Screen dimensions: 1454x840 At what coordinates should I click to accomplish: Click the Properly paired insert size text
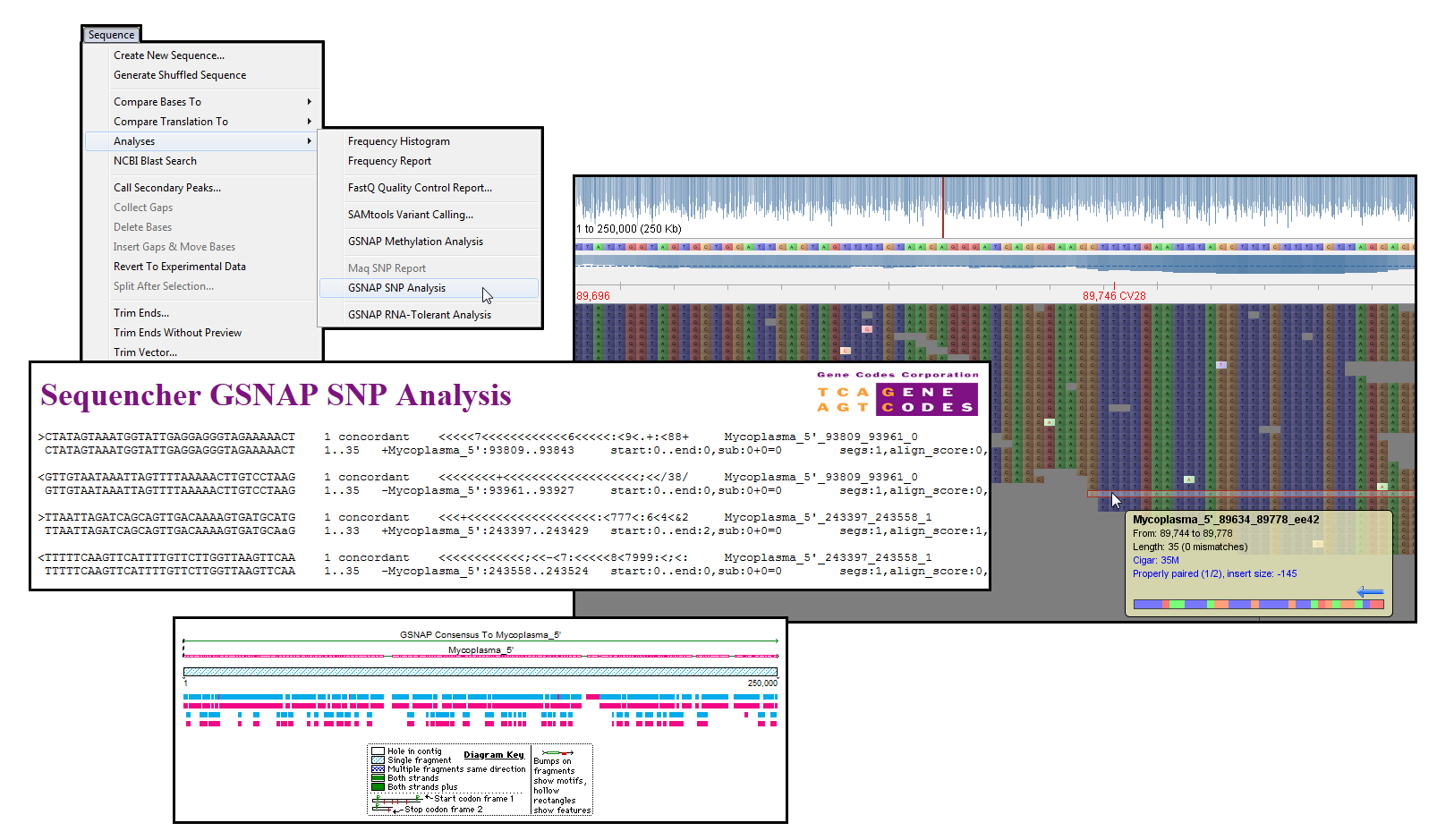[x=1214, y=573]
